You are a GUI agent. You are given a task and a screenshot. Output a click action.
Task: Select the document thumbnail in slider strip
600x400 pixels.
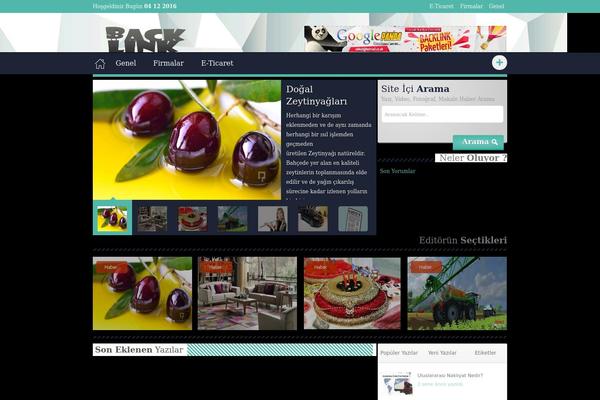(x=353, y=219)
